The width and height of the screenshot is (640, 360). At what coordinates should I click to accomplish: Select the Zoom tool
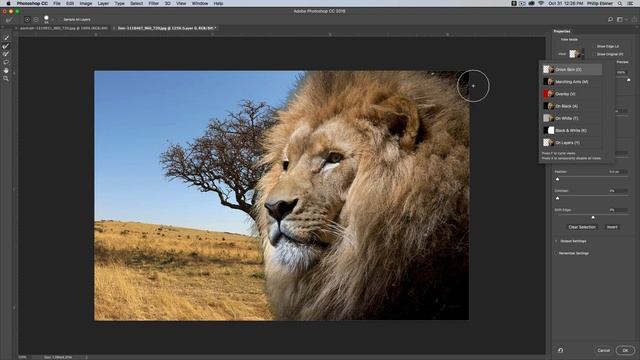coord(6,79)
